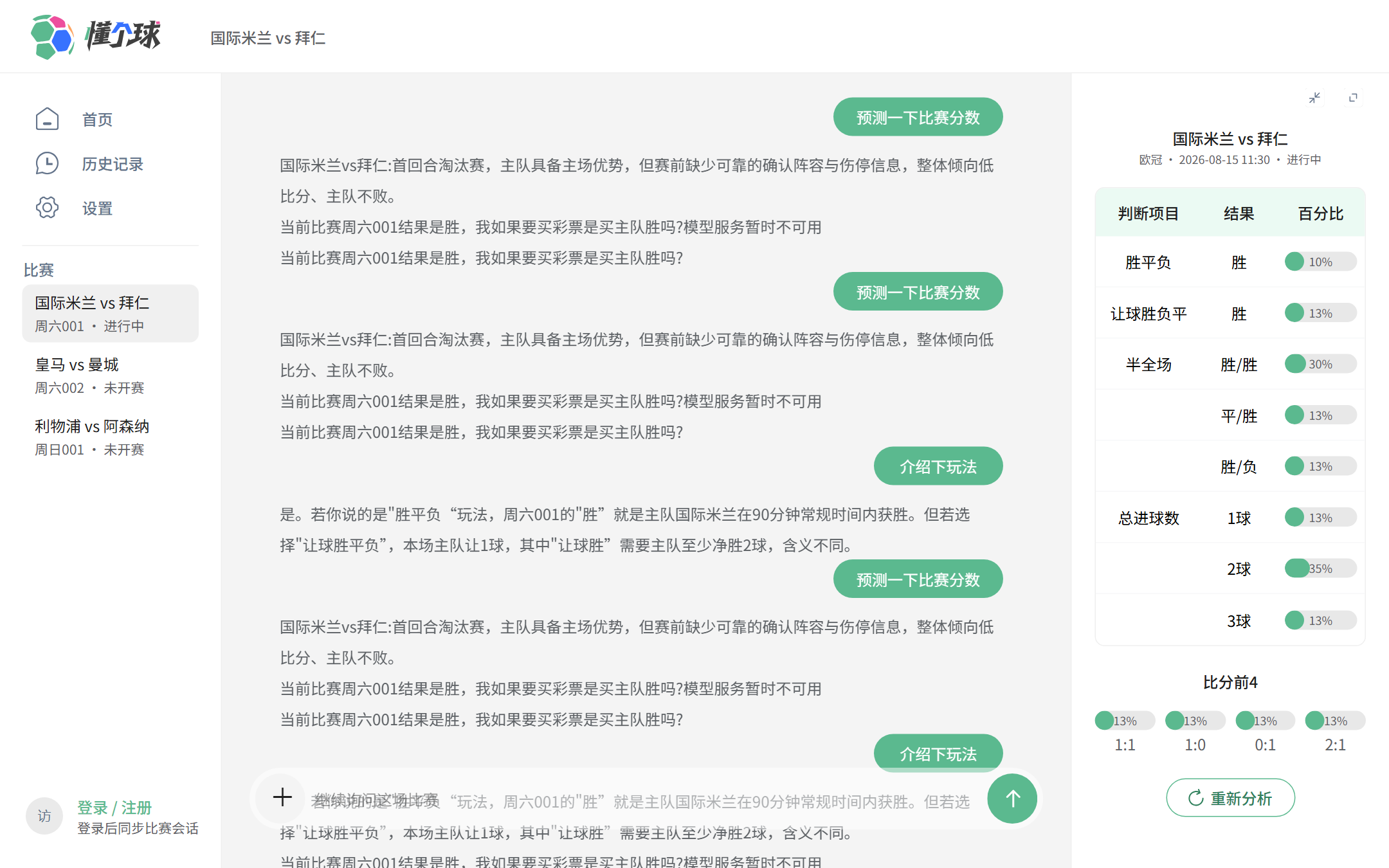Click the 结果 column header

tap(1239, 213)
